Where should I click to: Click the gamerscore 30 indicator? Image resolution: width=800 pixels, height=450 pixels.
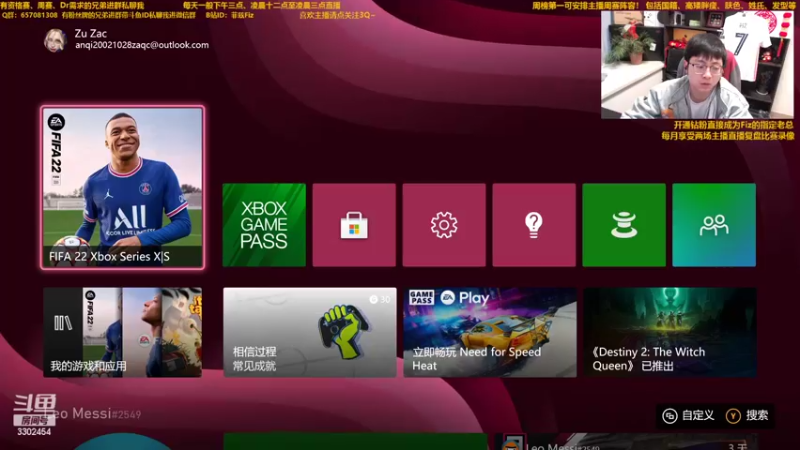[x=380, y=299]
